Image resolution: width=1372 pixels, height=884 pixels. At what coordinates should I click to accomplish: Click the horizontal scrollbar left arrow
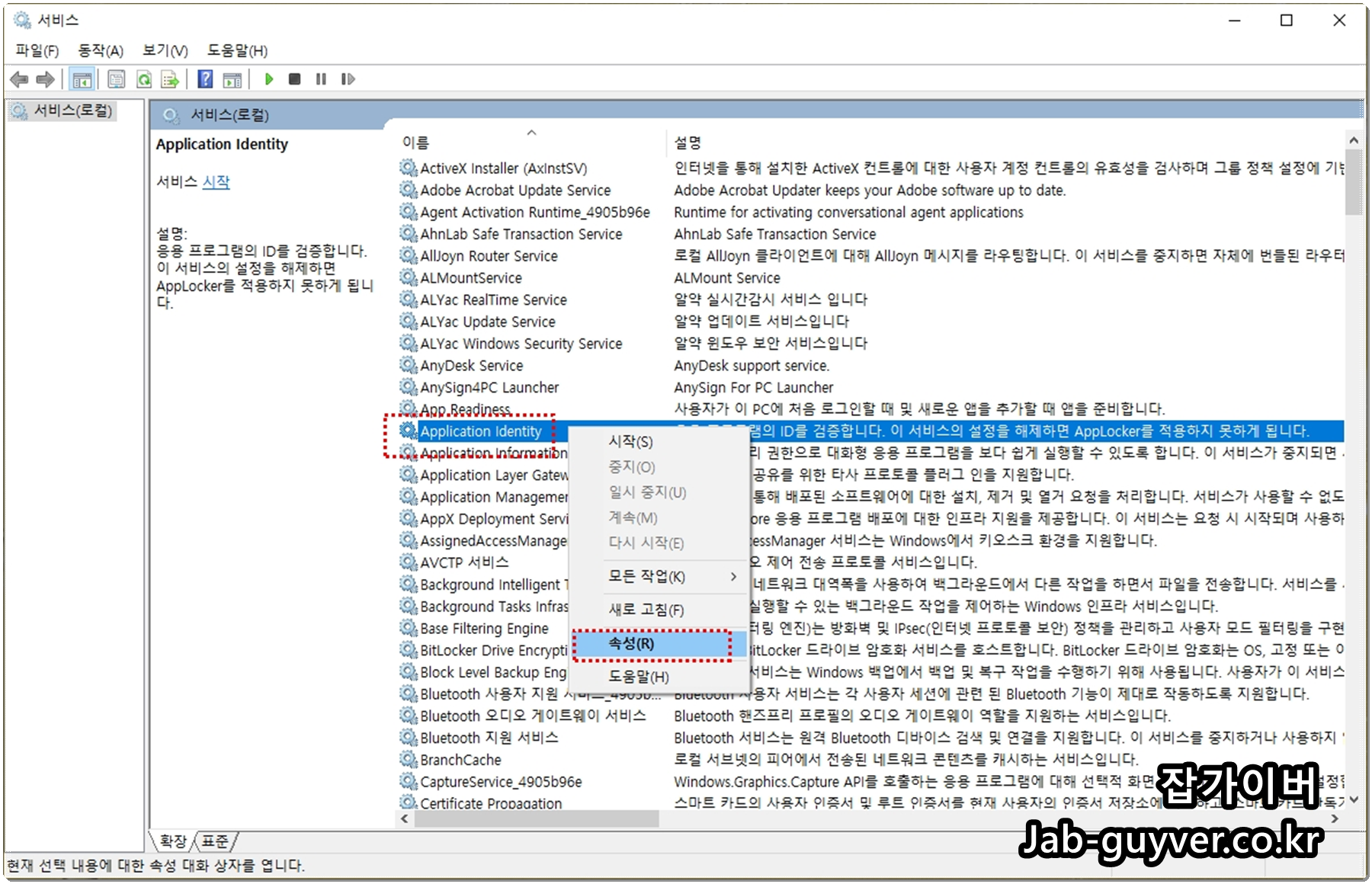click(405, 819)
